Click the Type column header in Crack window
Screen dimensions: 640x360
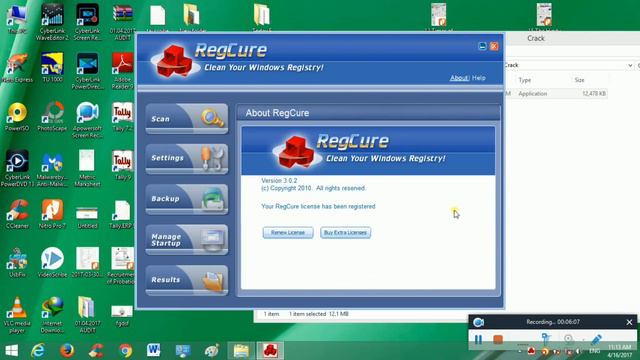[525, 80]
